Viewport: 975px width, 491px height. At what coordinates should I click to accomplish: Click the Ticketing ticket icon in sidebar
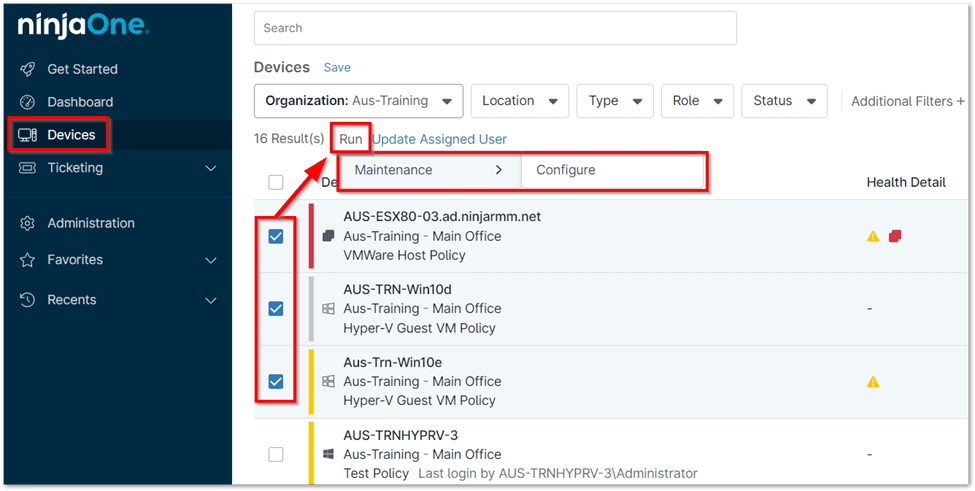click(28, 168)
